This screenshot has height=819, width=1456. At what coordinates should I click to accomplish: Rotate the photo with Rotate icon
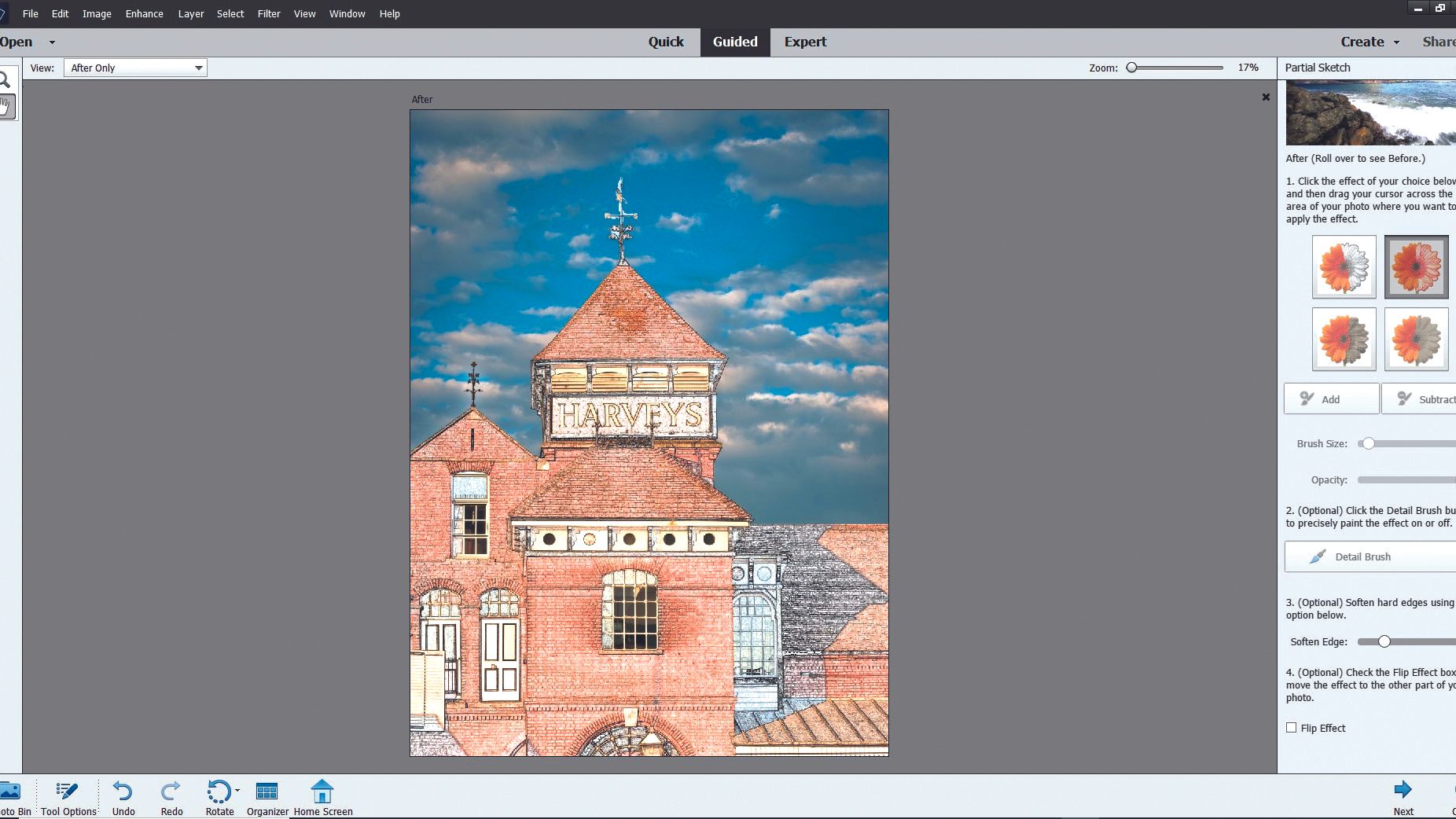pyautogui.click(x=219, y=791)
